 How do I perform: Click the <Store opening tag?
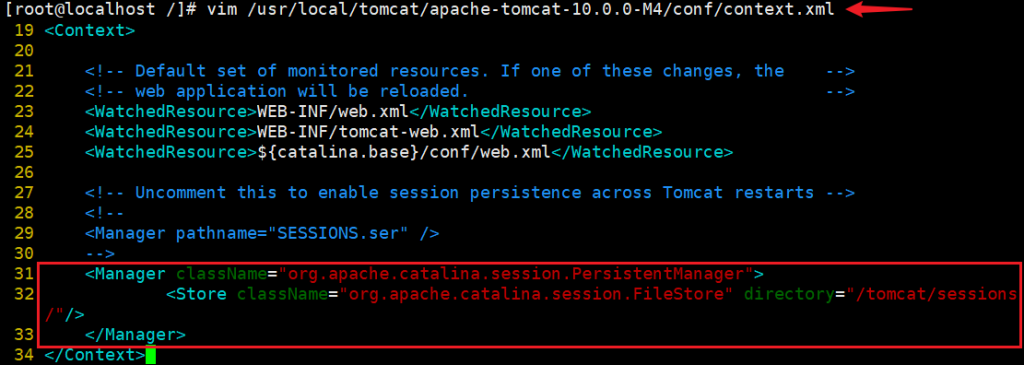coord(197,294)
